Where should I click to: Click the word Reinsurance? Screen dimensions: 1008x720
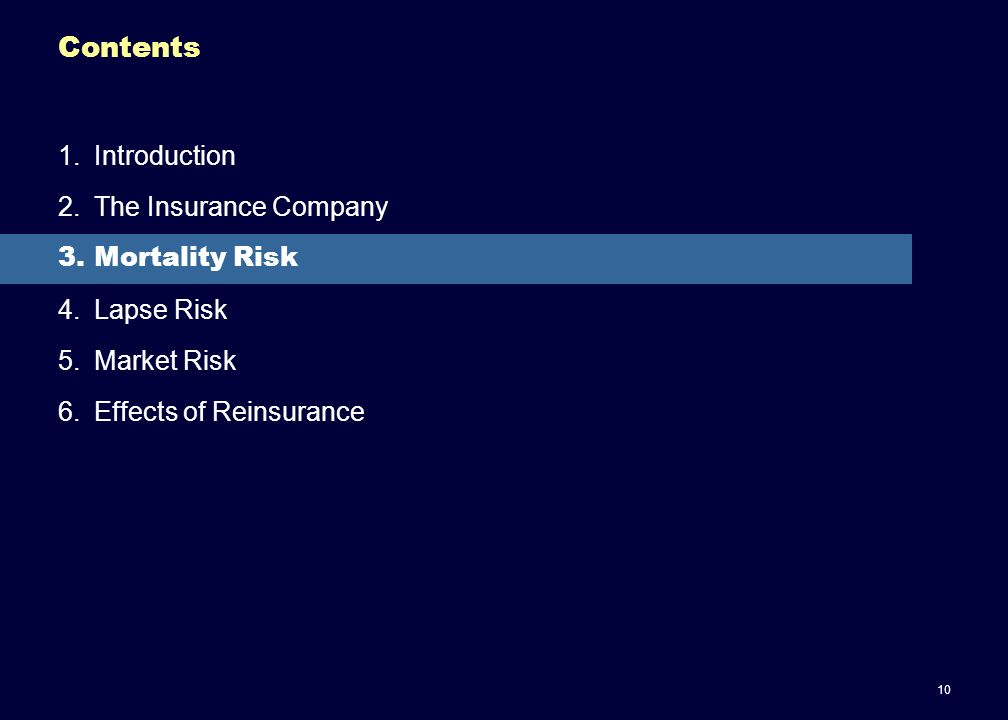(288, 411)
